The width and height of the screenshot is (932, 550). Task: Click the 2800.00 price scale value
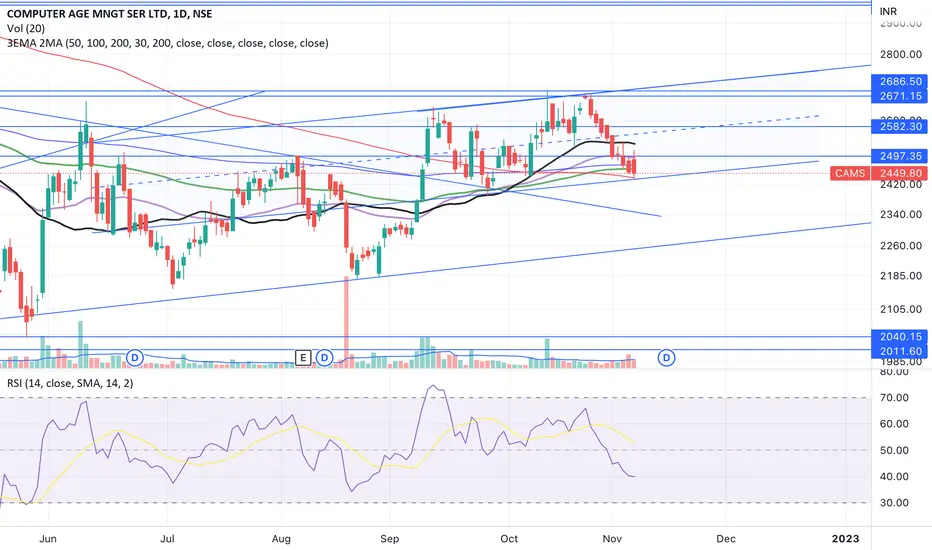tap(900, 54)
